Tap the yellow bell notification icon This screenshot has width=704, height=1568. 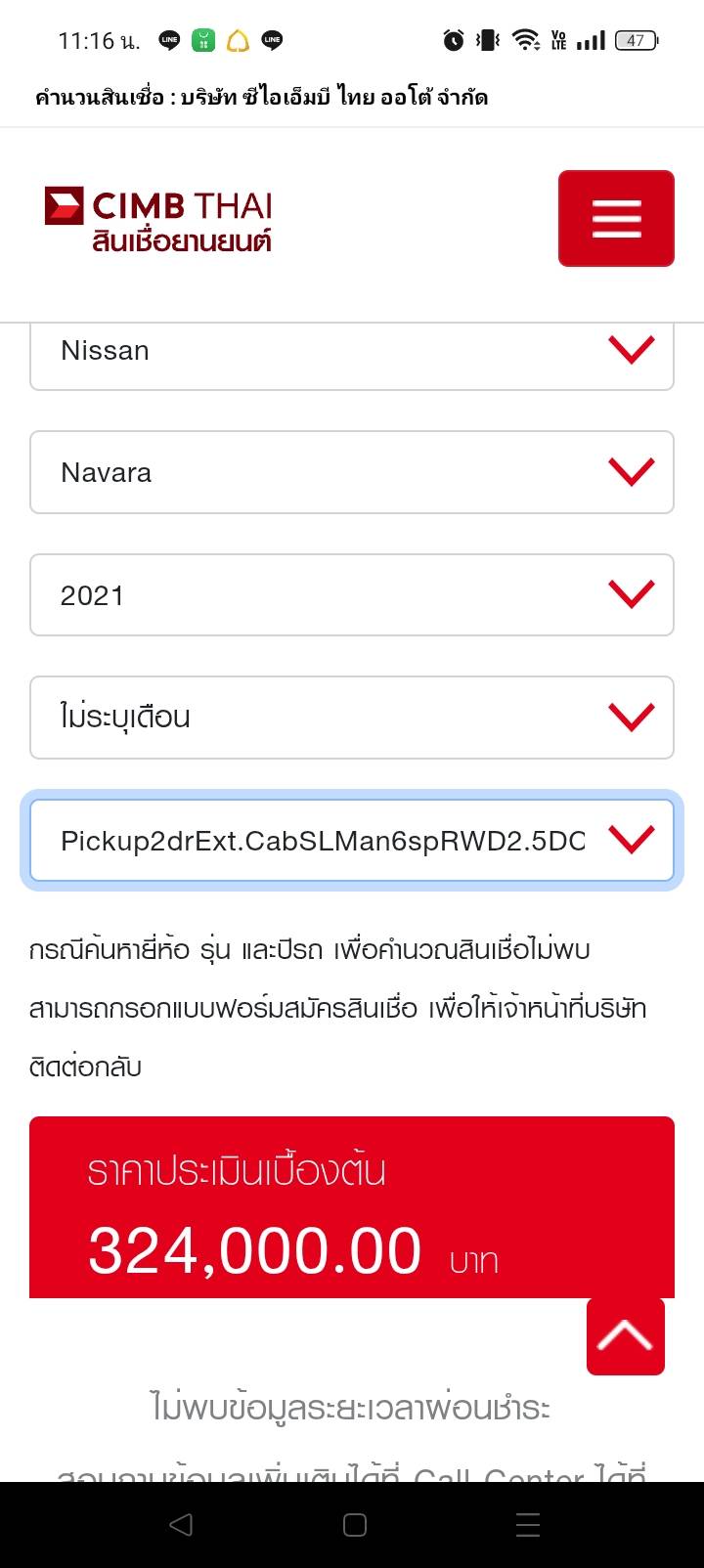238,40
